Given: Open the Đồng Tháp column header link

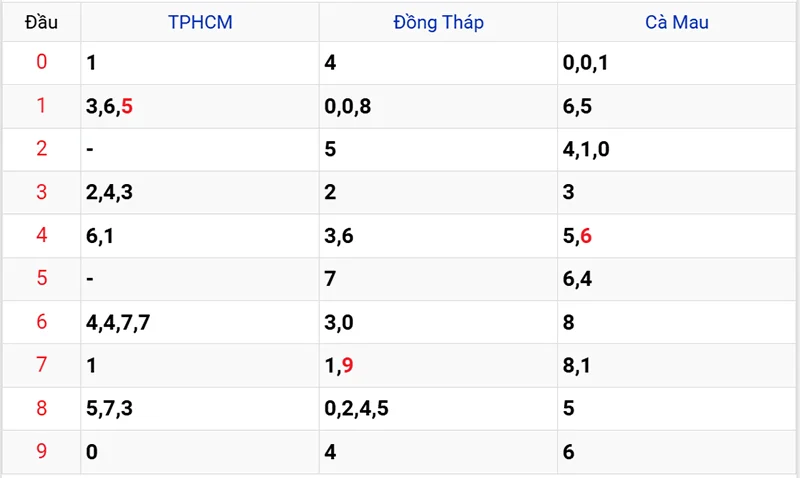Looking at the screenshot, I should coord(438,21).
